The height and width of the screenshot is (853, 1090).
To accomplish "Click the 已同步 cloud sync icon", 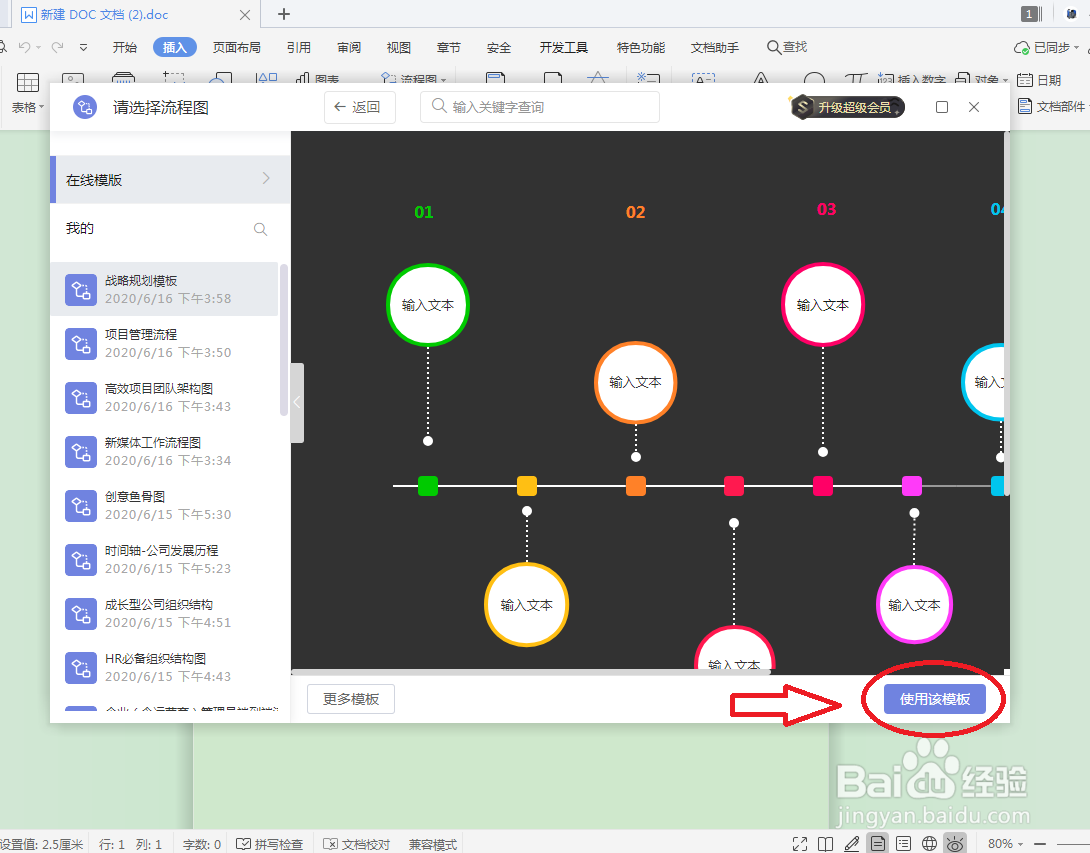I will pos(1022,47).
